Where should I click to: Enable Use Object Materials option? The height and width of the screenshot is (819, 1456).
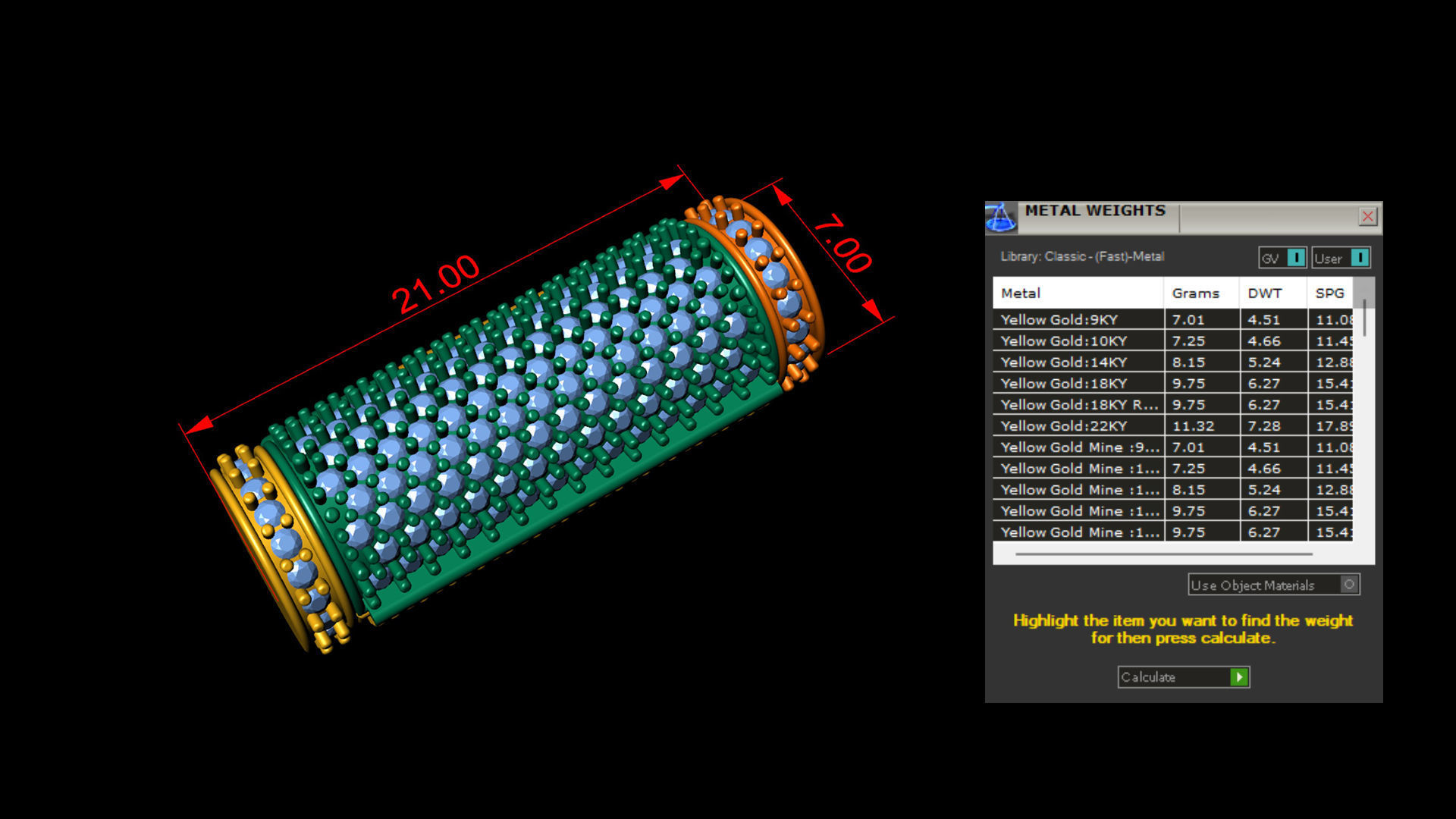pyautogui.click(x=1348, y=585)
